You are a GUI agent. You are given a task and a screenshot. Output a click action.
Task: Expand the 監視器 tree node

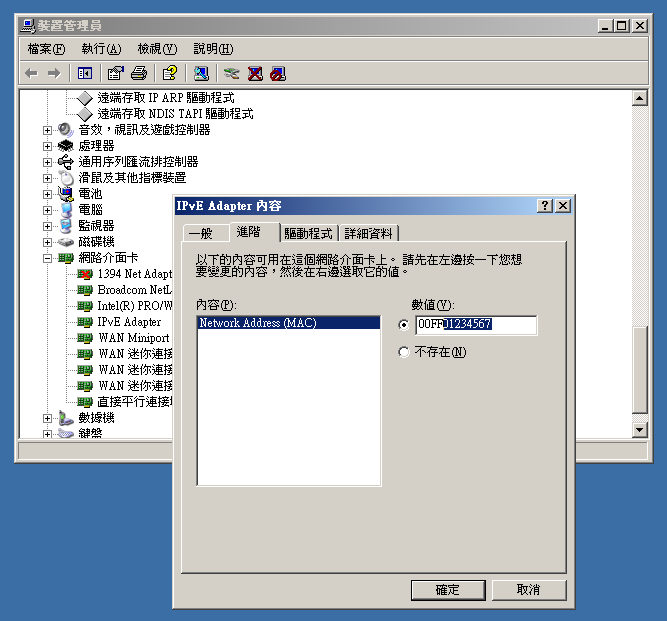[47, 226]
